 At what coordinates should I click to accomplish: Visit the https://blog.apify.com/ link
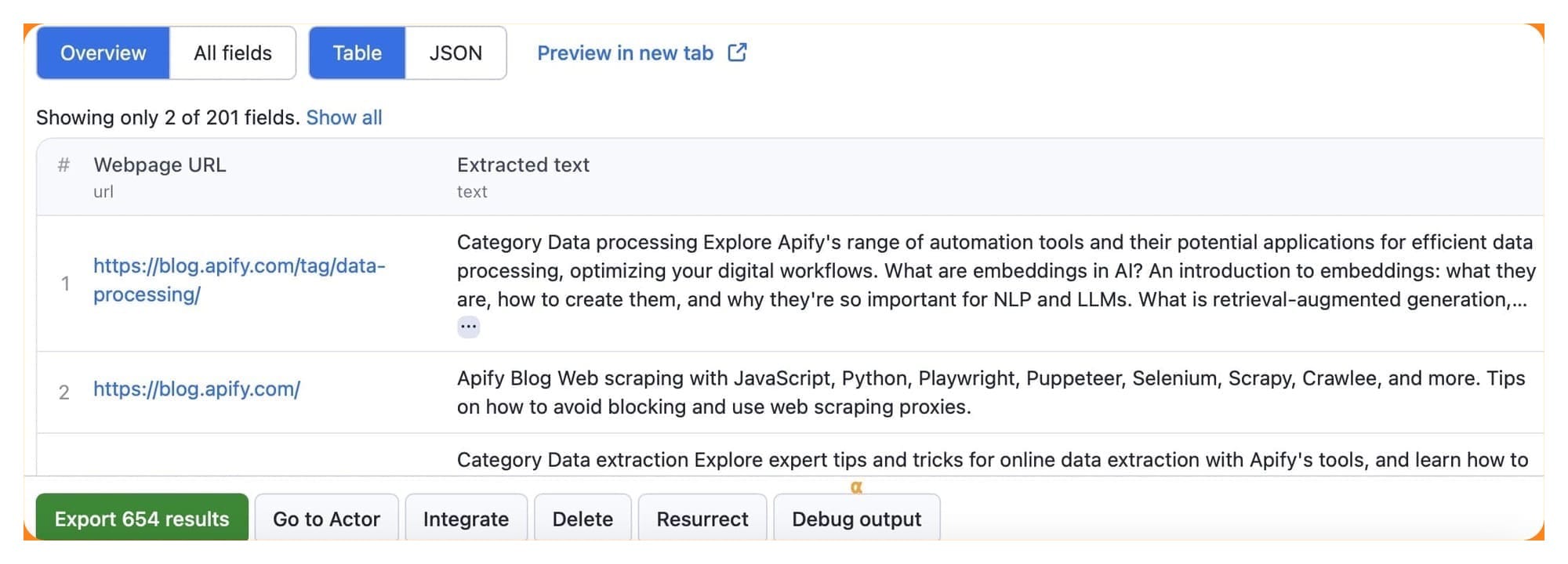coord(196,389)
